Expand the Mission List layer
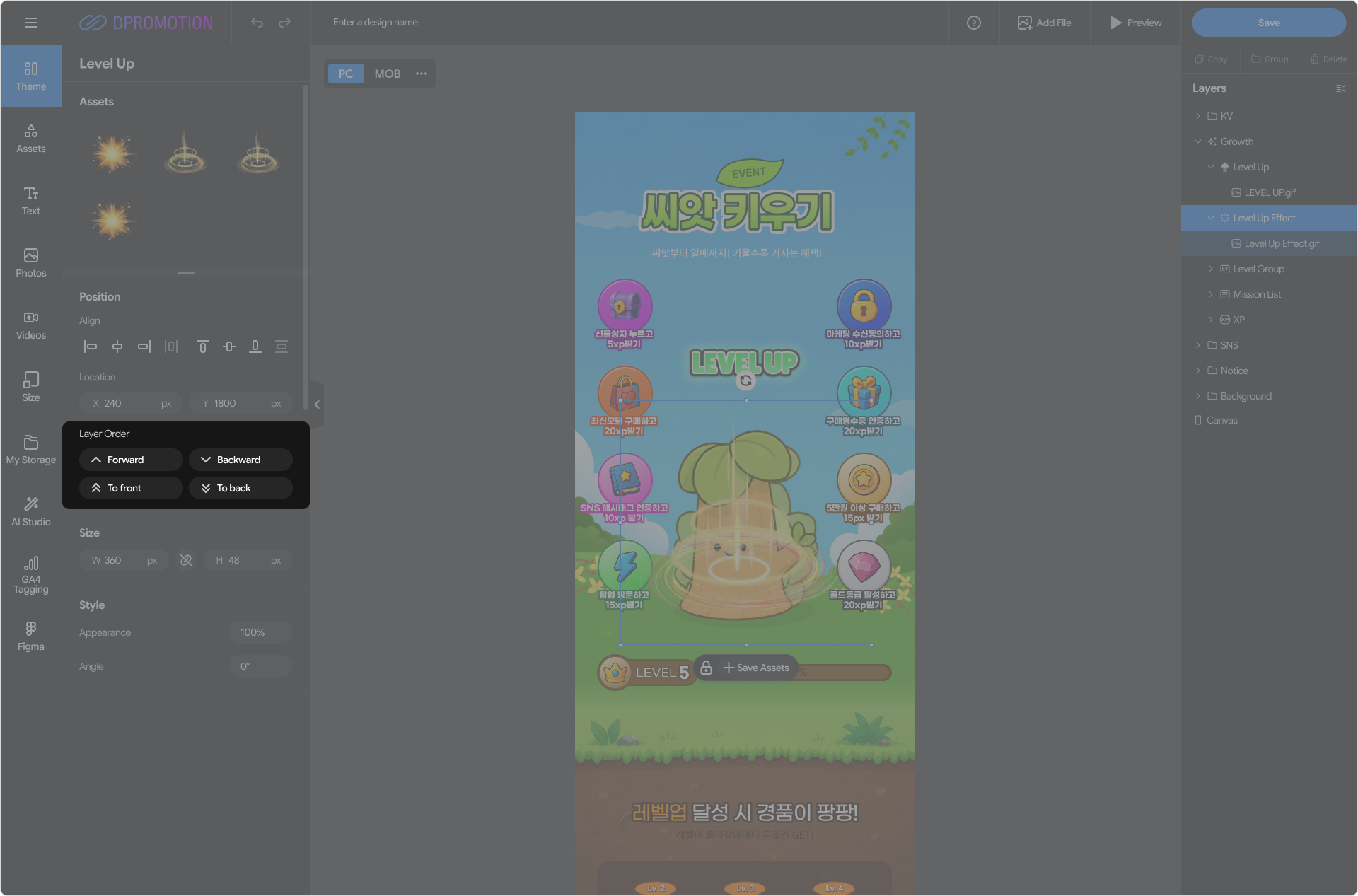 tap(1211, 294)
